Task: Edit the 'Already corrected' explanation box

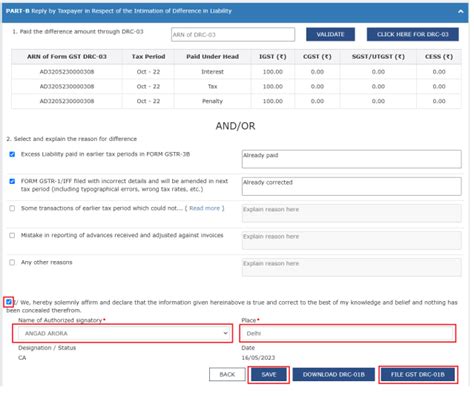Action: click(x=351, y=186)
